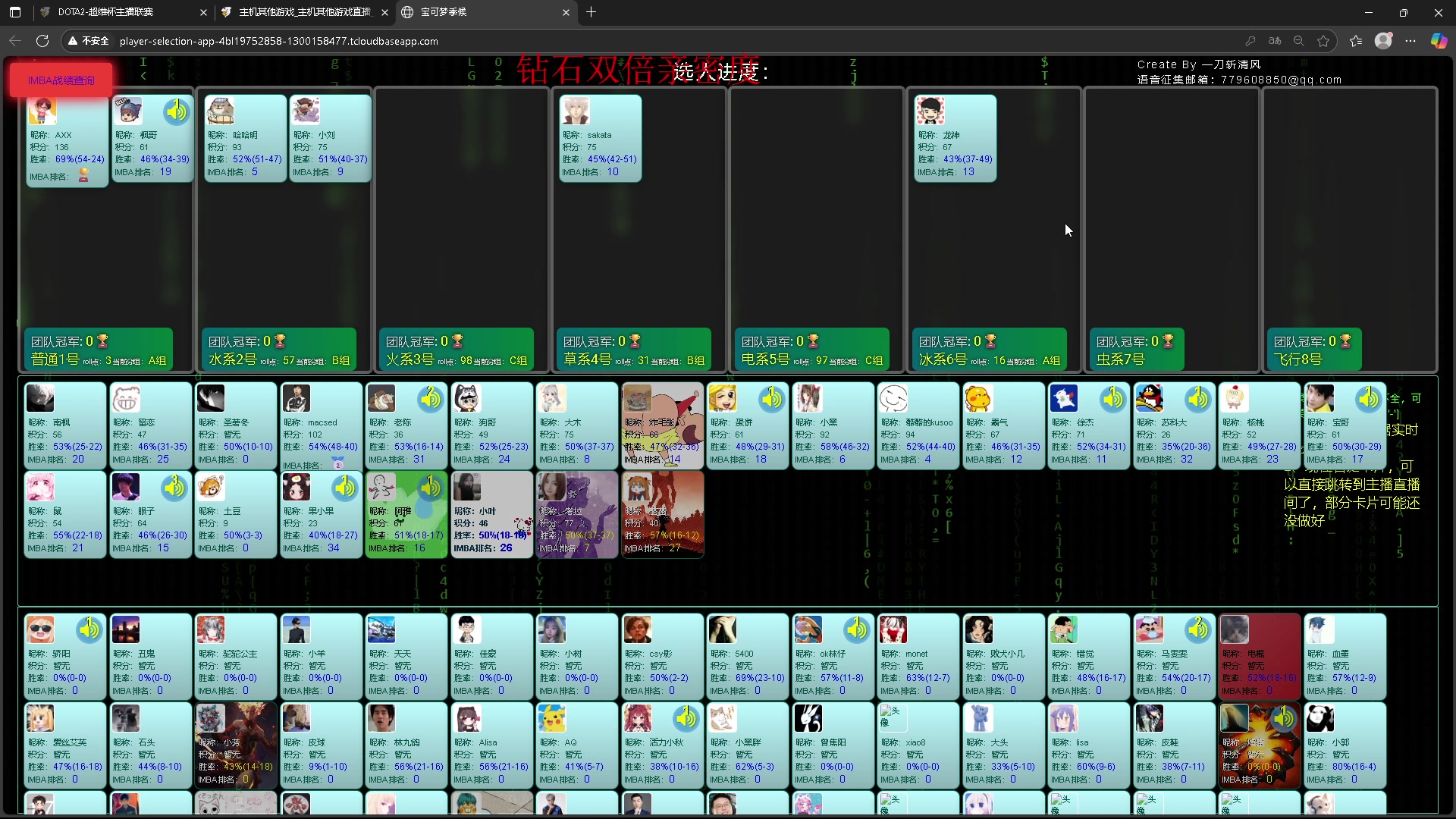Play the voice icon on 老陈's card
Screen dimensions: 1456x819
point(431,398)
